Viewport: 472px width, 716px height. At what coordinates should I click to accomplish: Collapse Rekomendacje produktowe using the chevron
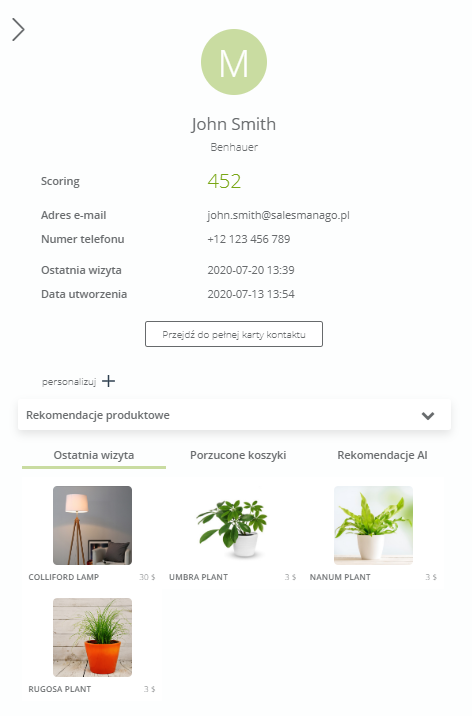(x=428, y=416)
